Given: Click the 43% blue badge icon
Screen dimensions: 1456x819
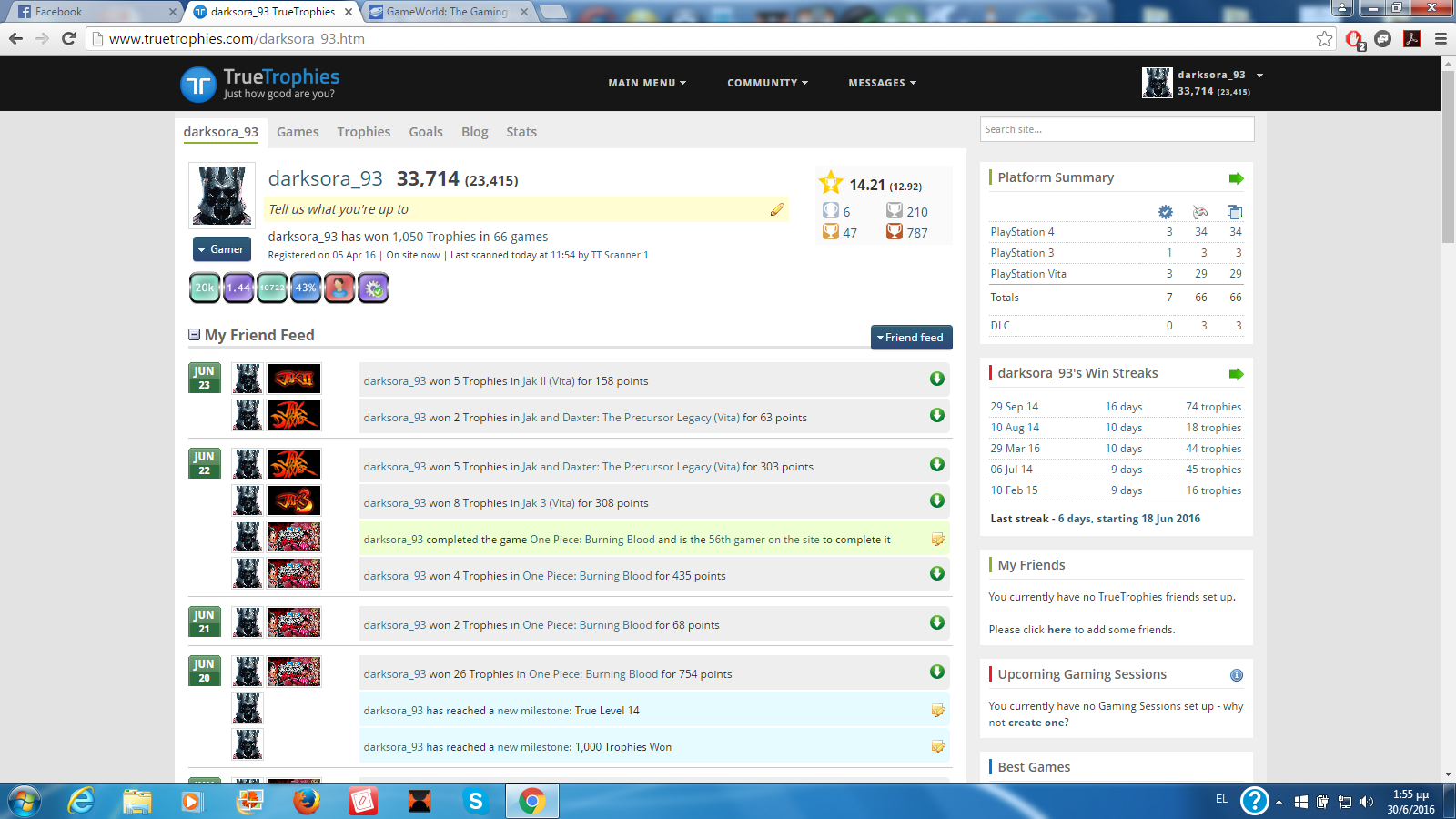Looking at the screenshot, I should click(306, 288).
